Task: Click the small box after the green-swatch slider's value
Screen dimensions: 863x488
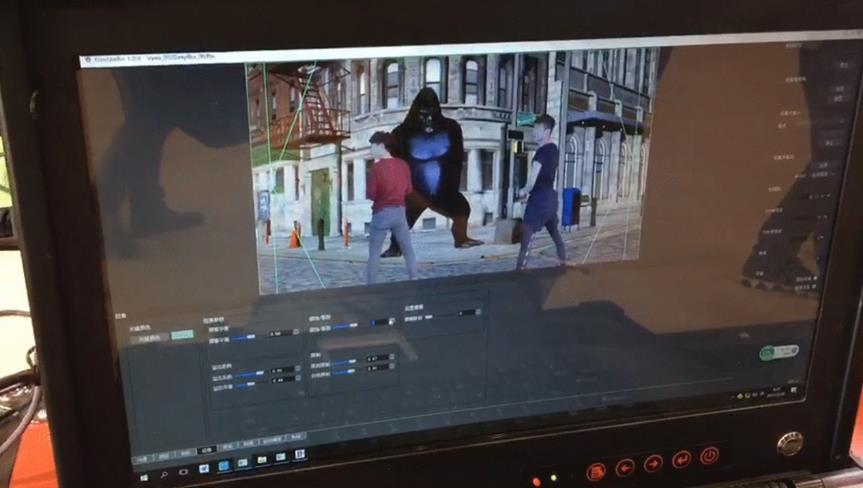Action: 296,331
